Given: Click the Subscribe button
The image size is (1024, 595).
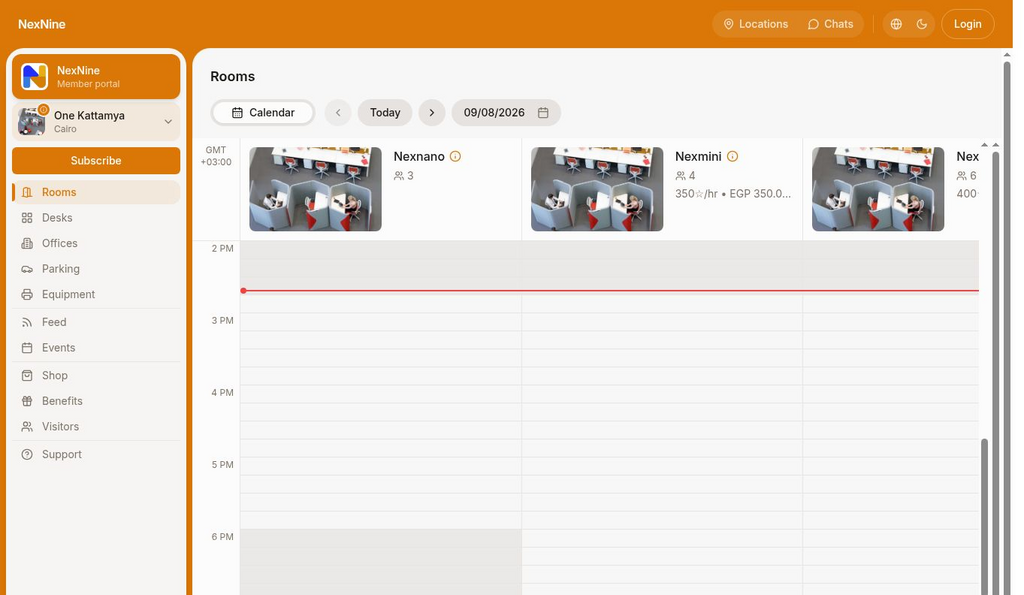Looking at the screenshot, I should tap(96, 161).
